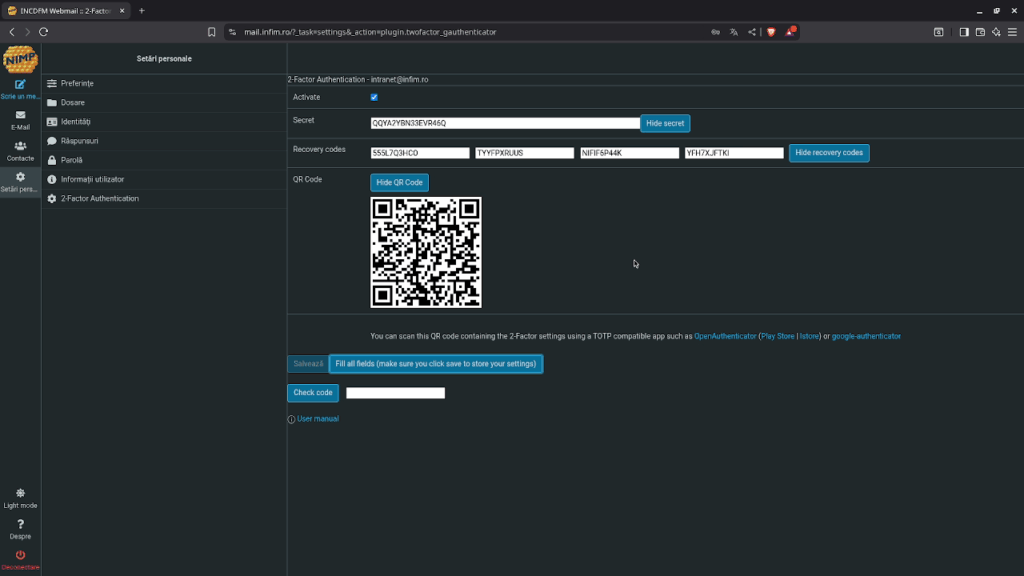
Task: Open the browser hamburger menu
Action: pyautogui.click(x=1012, y=32)
